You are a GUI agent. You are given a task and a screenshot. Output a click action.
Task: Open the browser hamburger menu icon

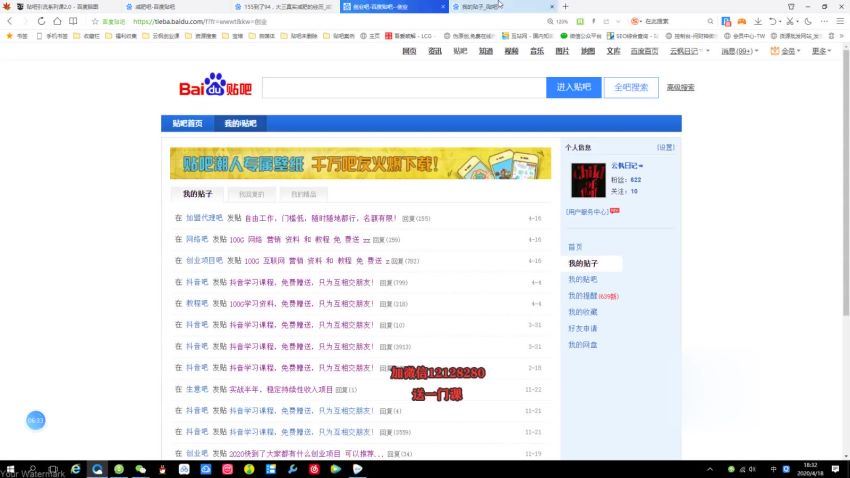click(x=840, y=21)
